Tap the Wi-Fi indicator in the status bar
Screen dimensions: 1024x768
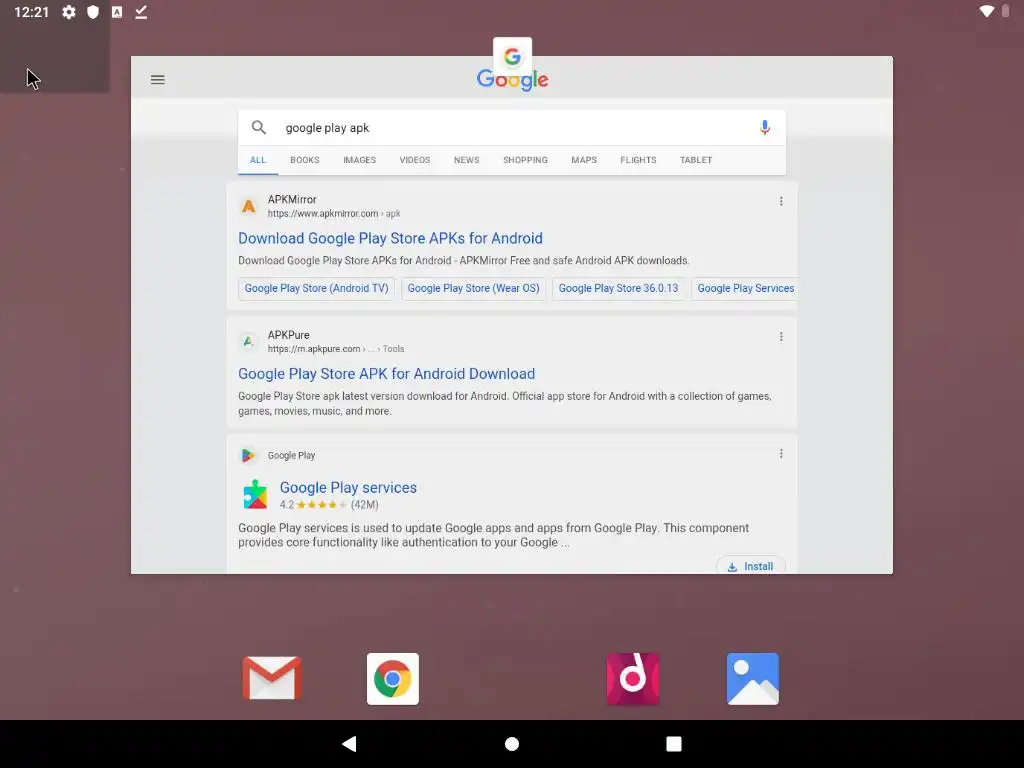(986, 11)
